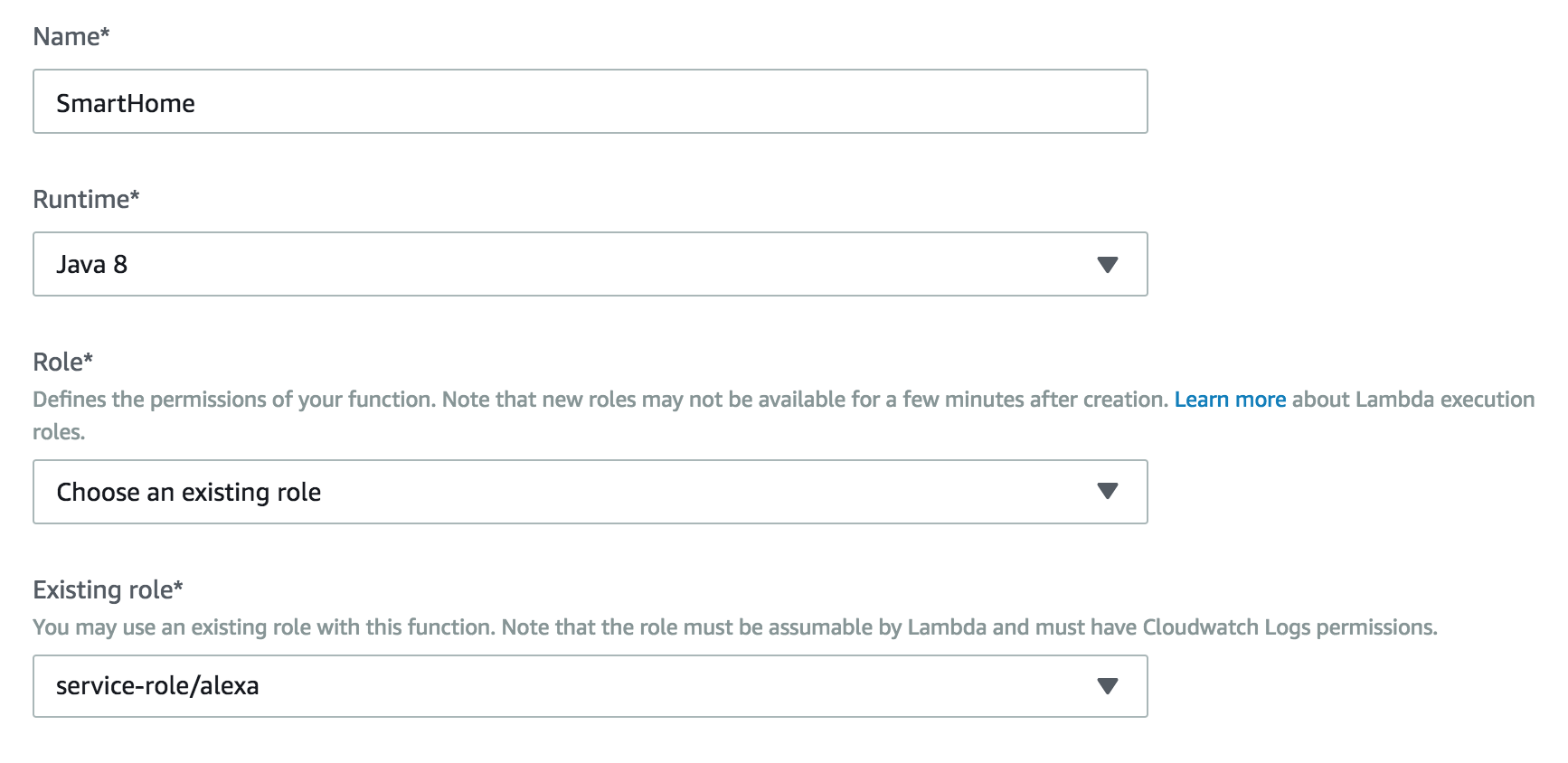
Task: Click into the Name input field
Action: (x=590, y=101)
